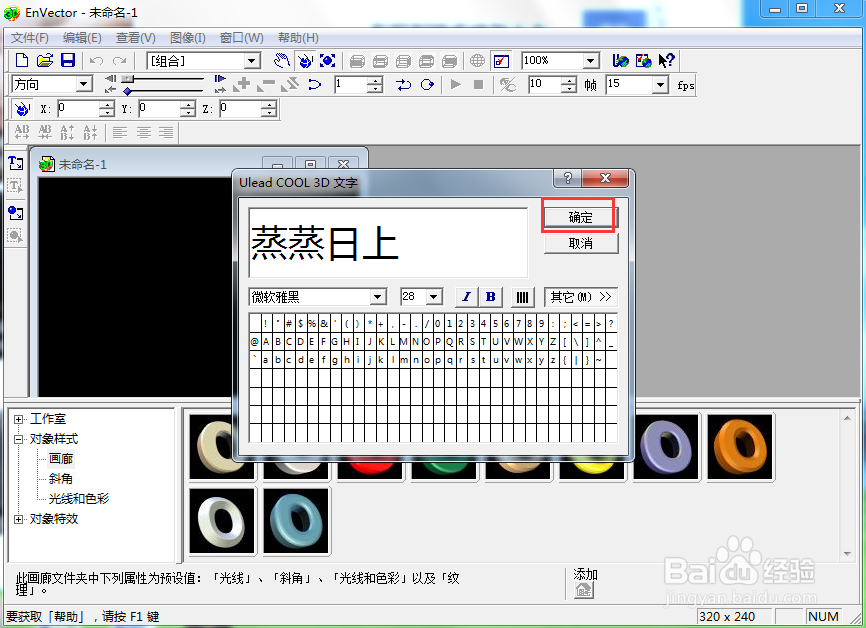Viewport: 866px width, 628px height.
Task: Toggle Ping-Pong animation mode
Action: coord(403,85)
